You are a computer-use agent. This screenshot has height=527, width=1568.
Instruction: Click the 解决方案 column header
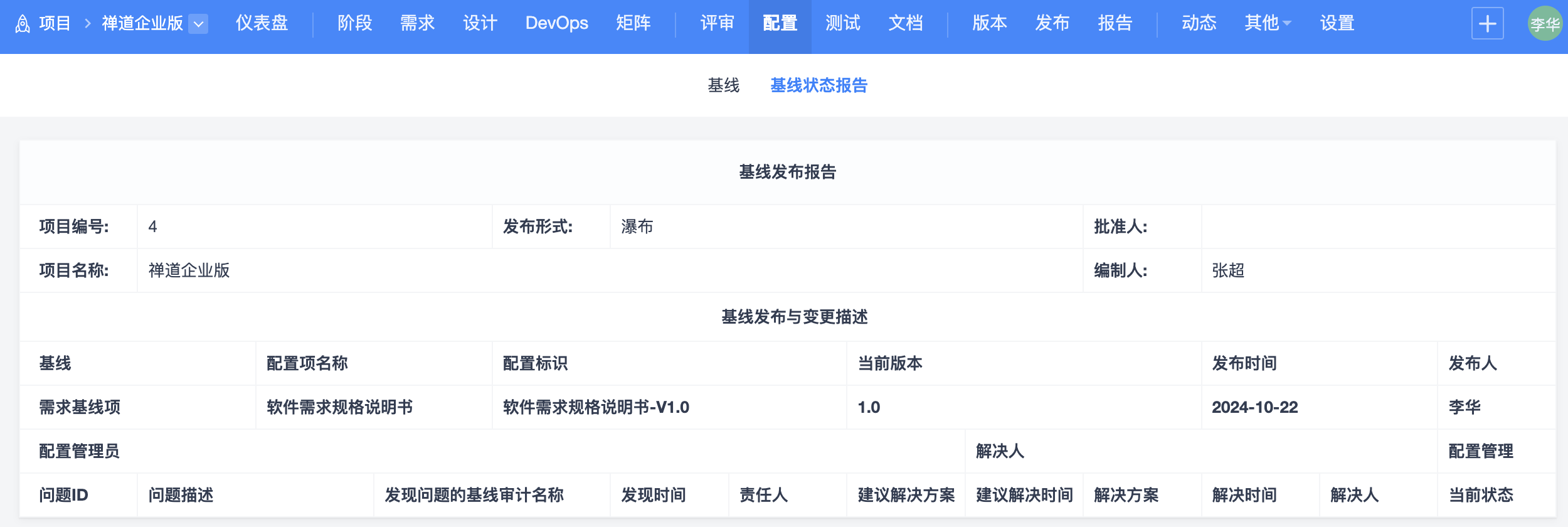(1126, 495)
